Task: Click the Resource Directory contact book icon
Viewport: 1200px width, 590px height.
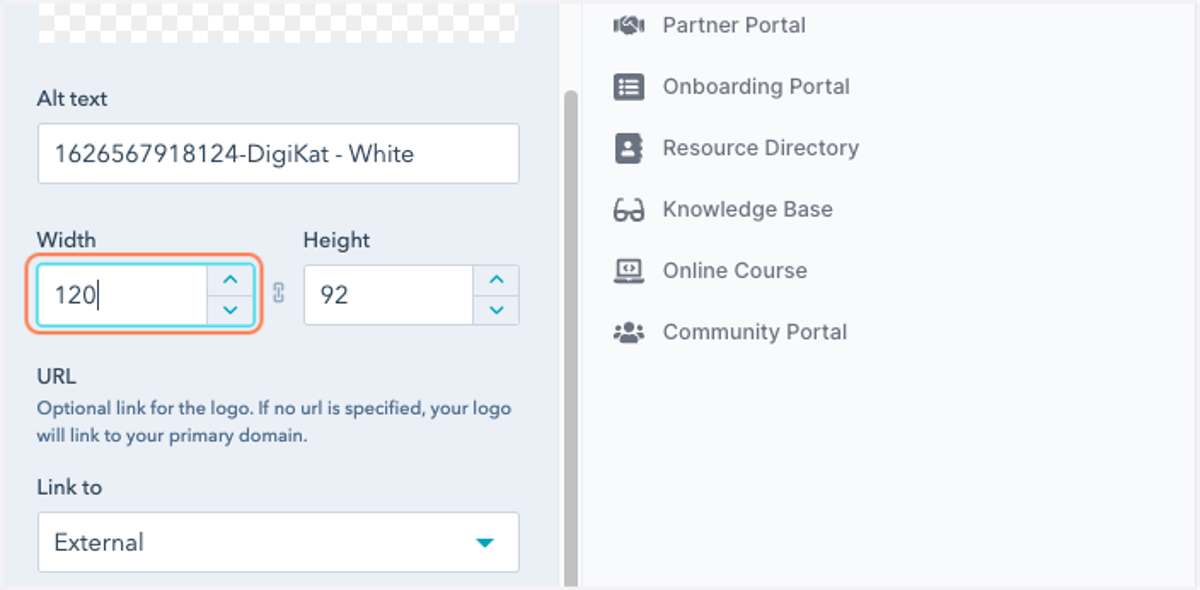Action: click(x=628, y=148)
